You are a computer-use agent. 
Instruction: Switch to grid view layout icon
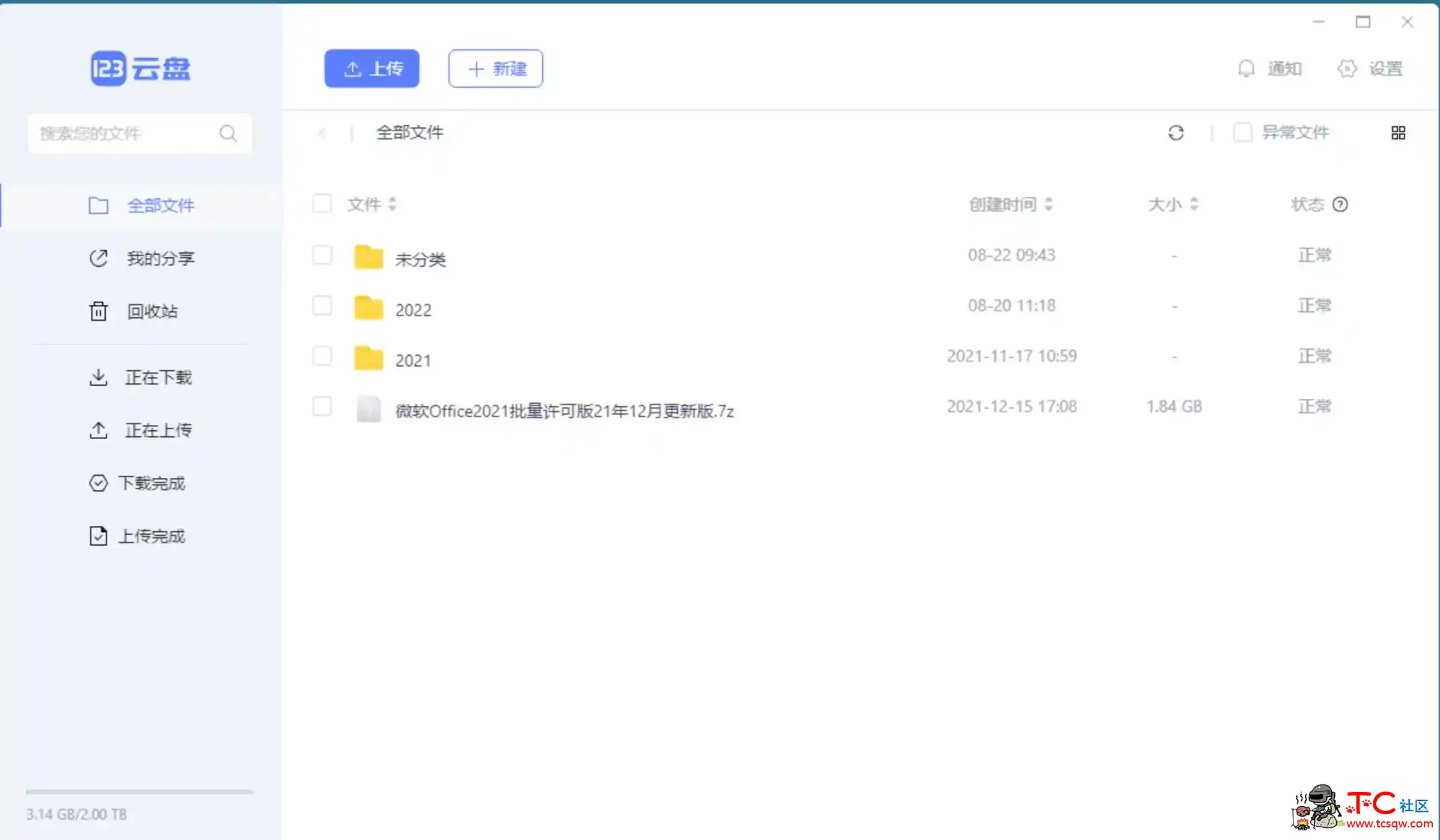(1398, 133)
